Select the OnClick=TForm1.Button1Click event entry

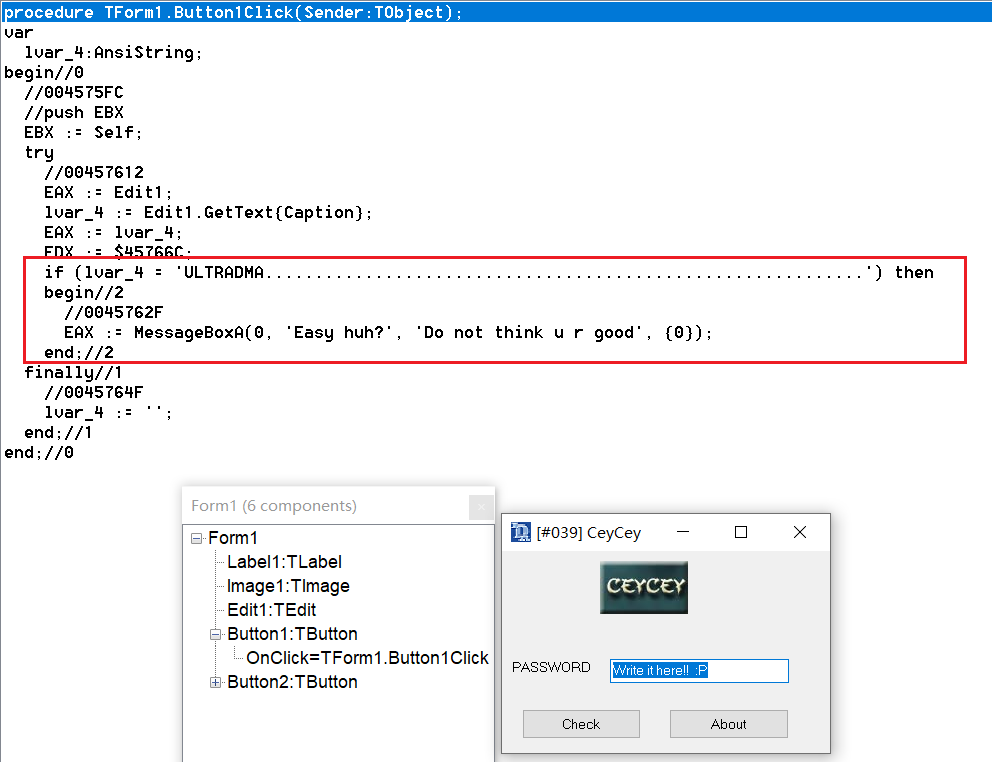pyautogui.click(x=367, y=658)
